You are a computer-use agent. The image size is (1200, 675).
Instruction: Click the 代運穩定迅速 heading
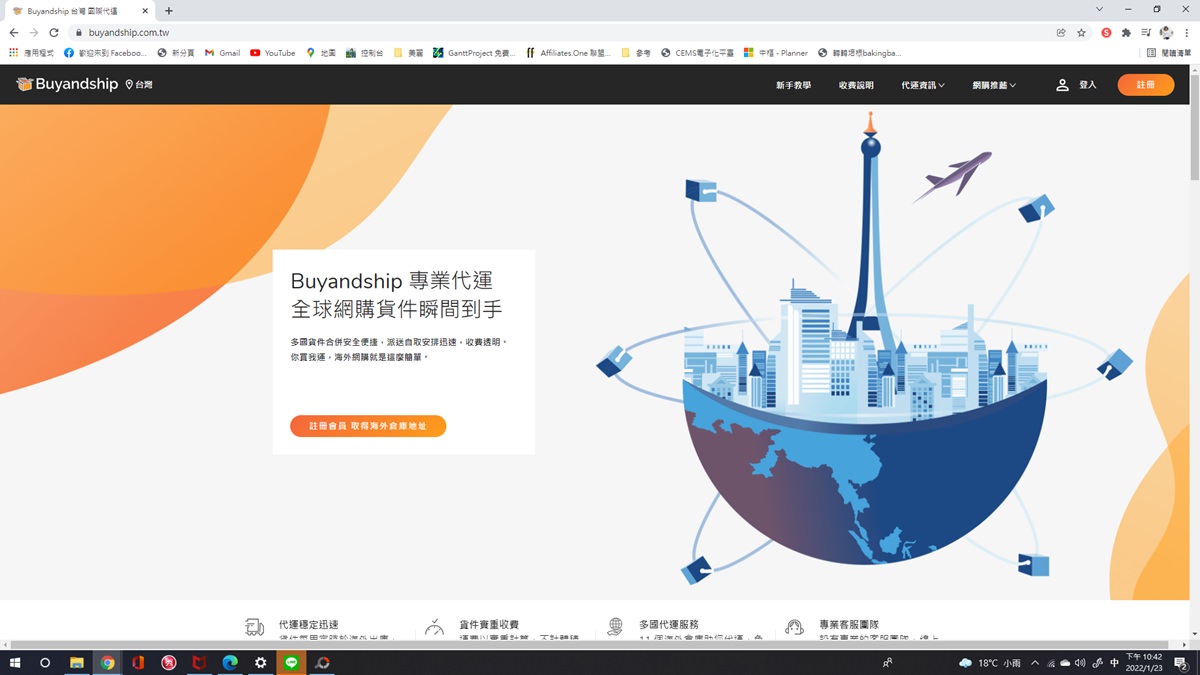click(x=309, y=624)
